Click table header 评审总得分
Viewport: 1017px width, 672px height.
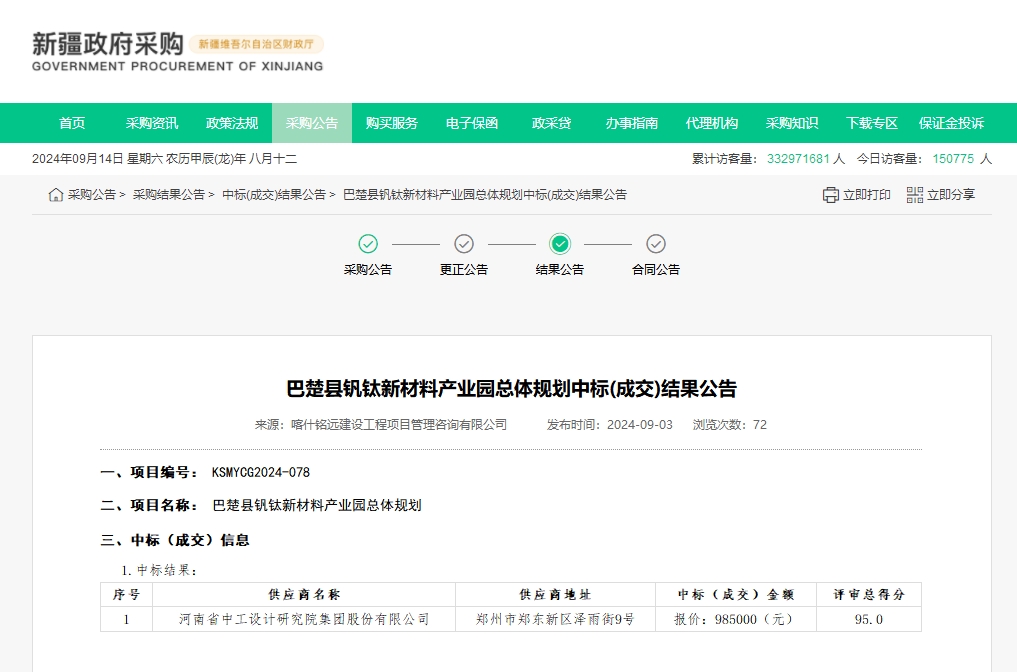[x=869, y=595]
